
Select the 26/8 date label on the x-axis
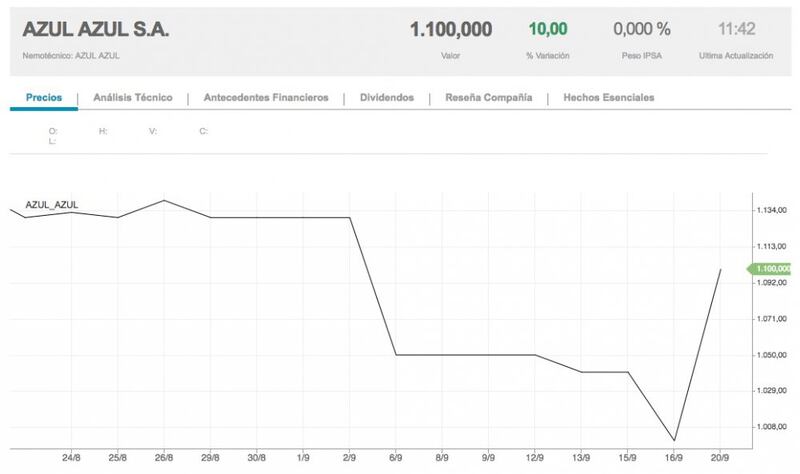pos(164,456)
